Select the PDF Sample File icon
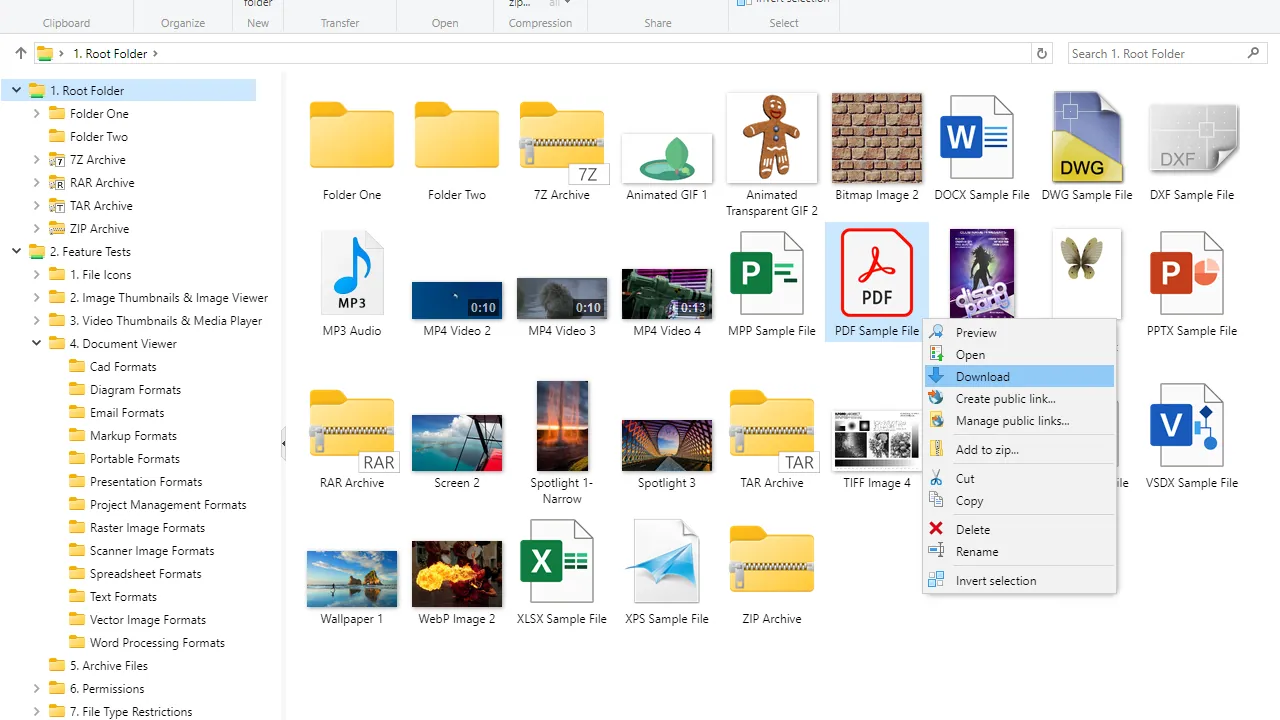1280x720 pixels. pos(877,274)
